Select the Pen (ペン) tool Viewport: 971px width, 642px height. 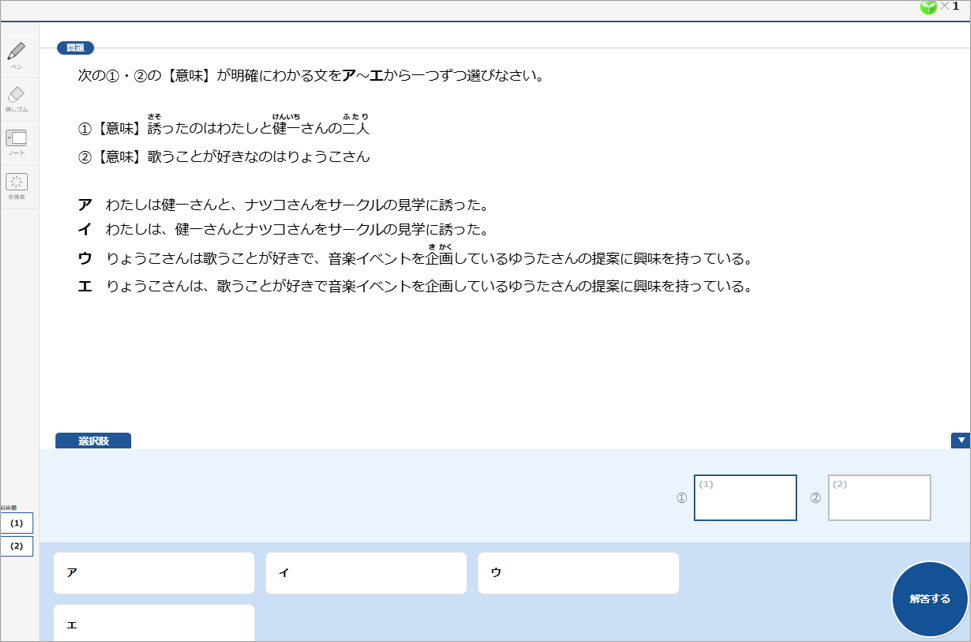(x=16, y=54)
